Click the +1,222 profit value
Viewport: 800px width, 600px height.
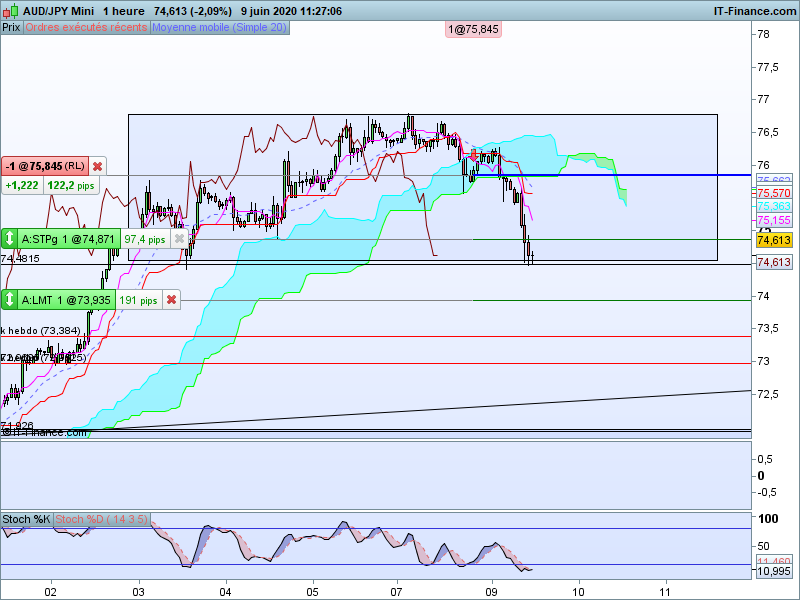pos(22,185)
